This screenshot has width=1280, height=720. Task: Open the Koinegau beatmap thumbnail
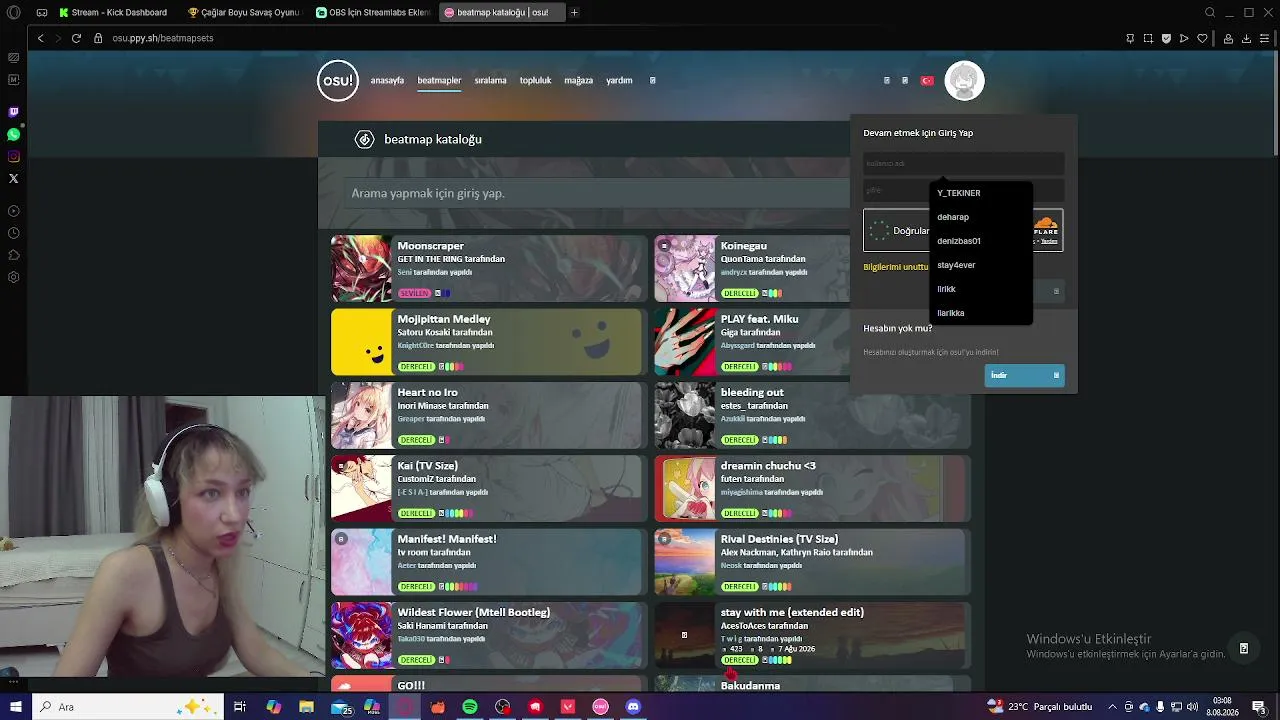coord(685,269)
